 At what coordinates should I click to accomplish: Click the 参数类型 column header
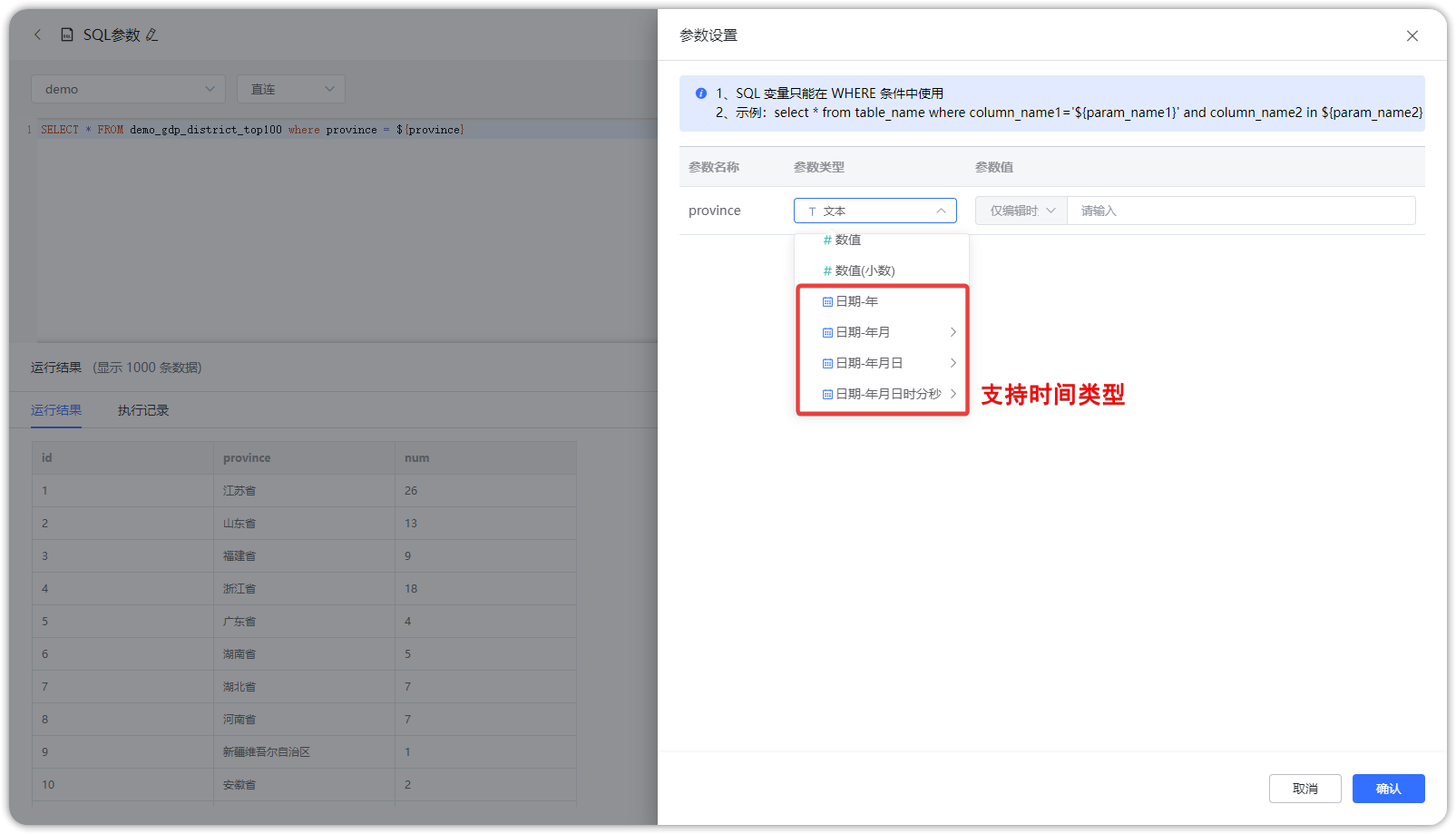(819, 167)
